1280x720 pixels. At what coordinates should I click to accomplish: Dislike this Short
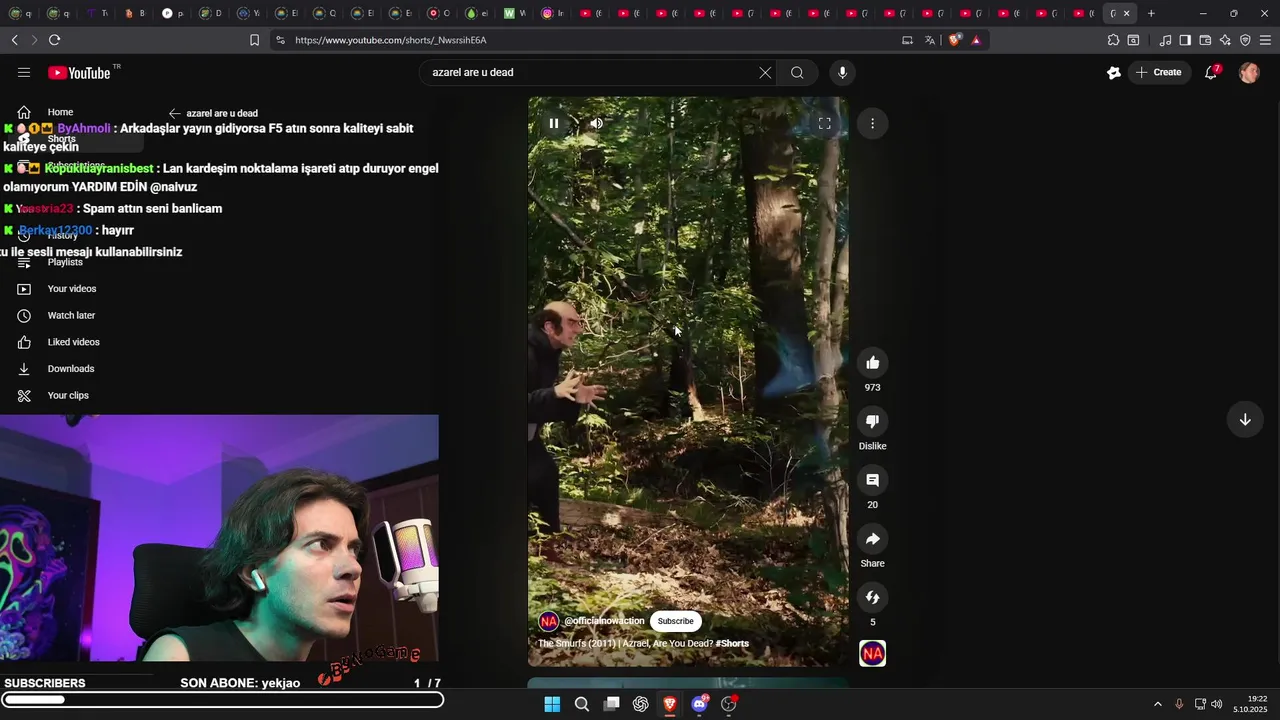point(872,421)
